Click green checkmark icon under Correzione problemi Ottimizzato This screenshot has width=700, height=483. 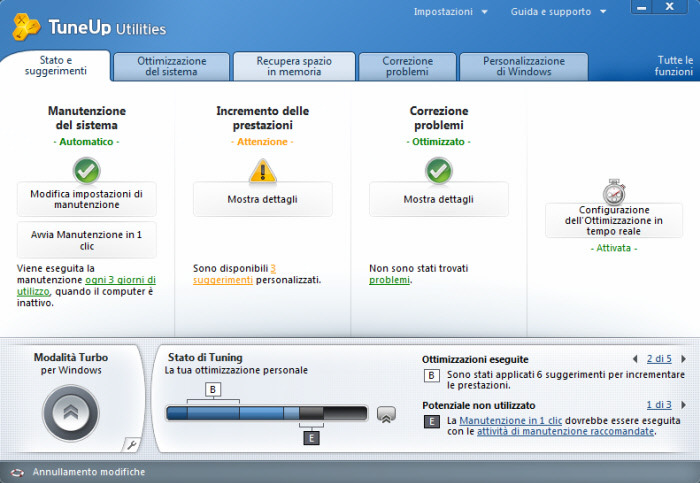tap(439, 171)
